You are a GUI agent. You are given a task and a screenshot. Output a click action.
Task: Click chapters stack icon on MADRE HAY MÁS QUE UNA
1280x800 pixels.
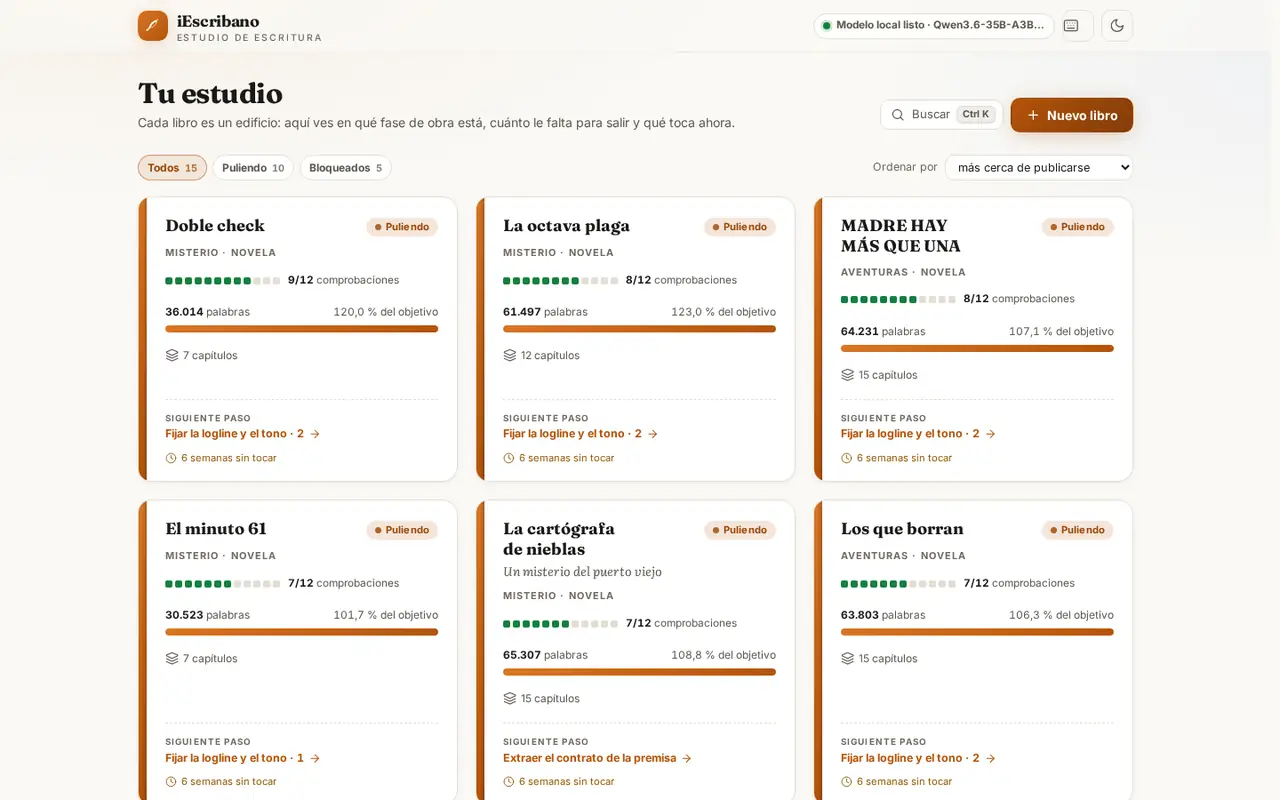tap(848, 375)
